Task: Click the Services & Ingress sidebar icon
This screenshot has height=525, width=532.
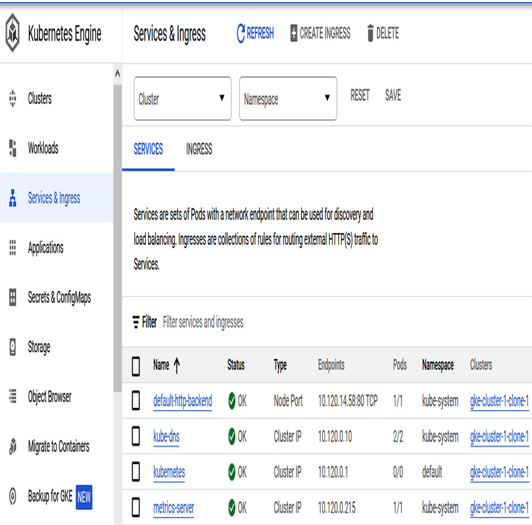Action: point(13,198)
